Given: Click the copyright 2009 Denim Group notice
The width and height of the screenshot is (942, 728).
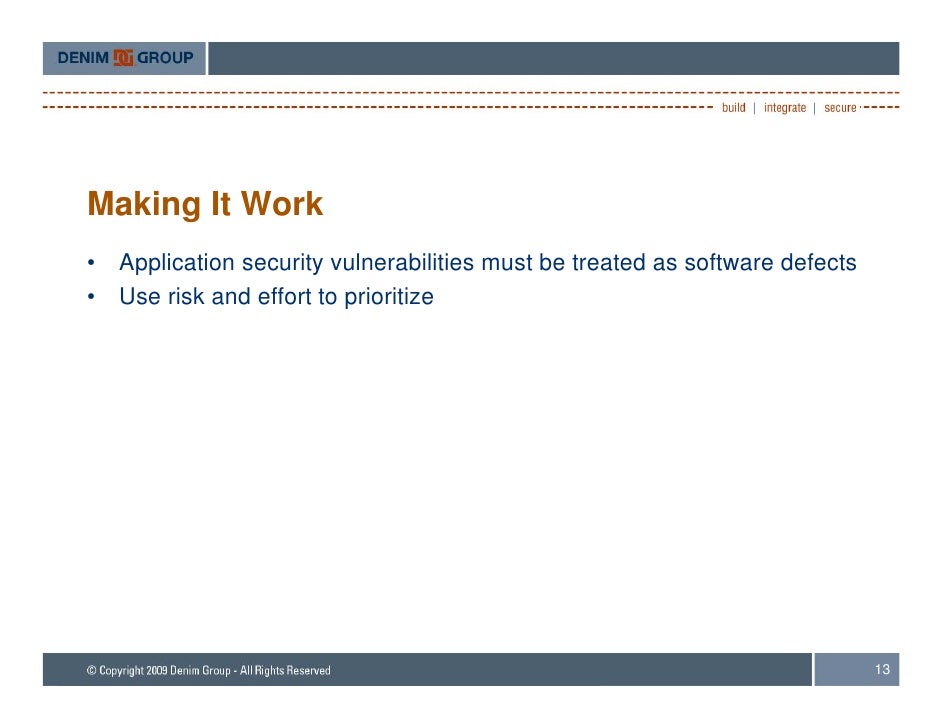Looking at the screenshot, I should [x=208, y=670].
